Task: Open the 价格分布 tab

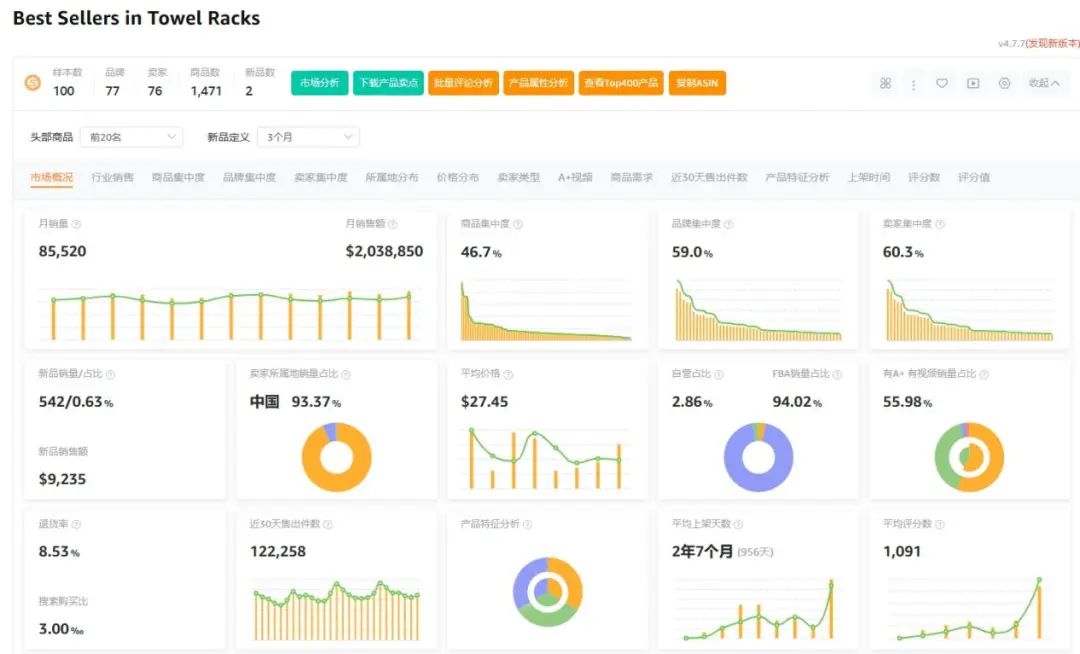Action: click(458, 178)
